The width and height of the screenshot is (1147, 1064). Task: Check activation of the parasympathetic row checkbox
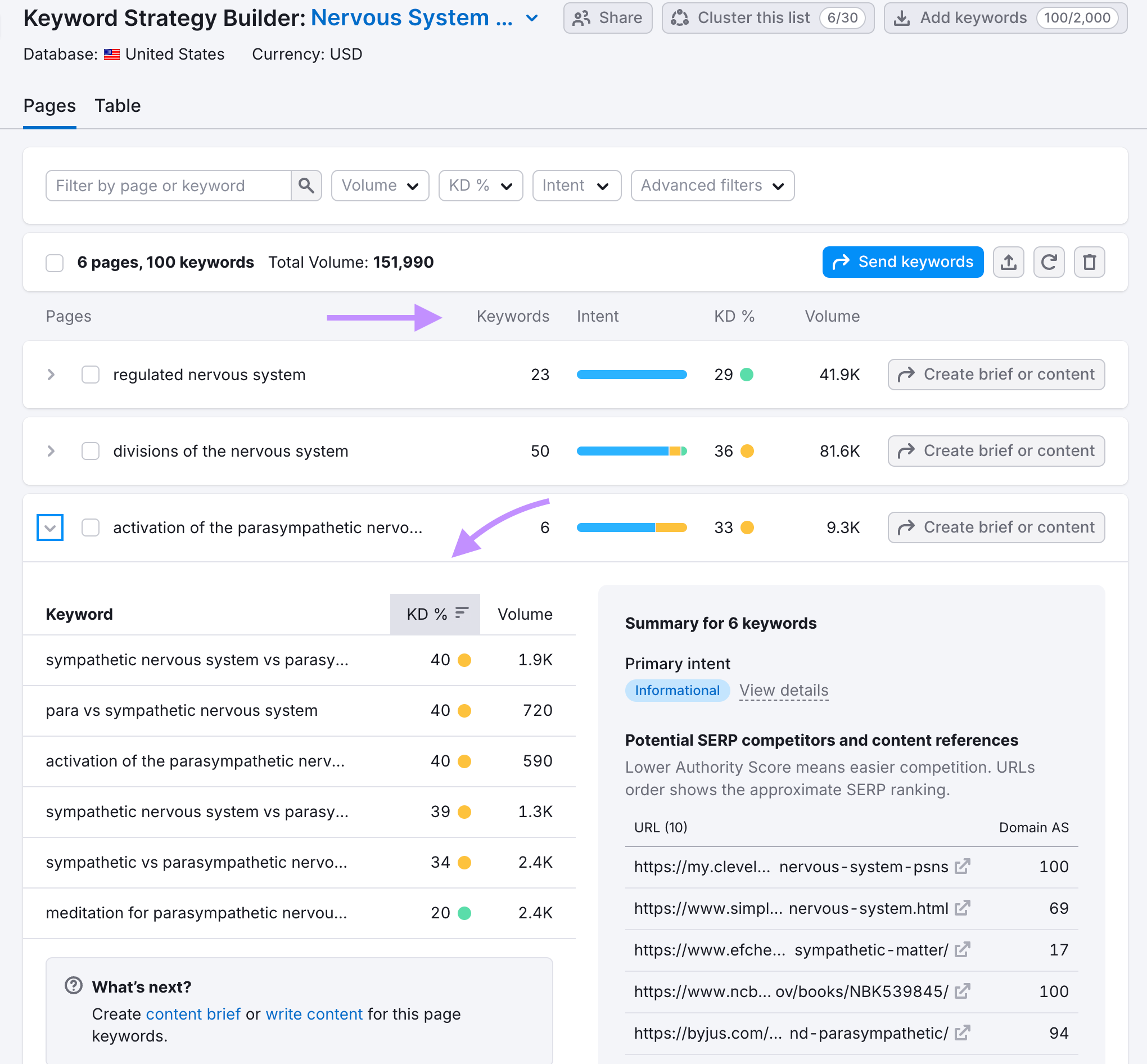[x=91, y=528]
